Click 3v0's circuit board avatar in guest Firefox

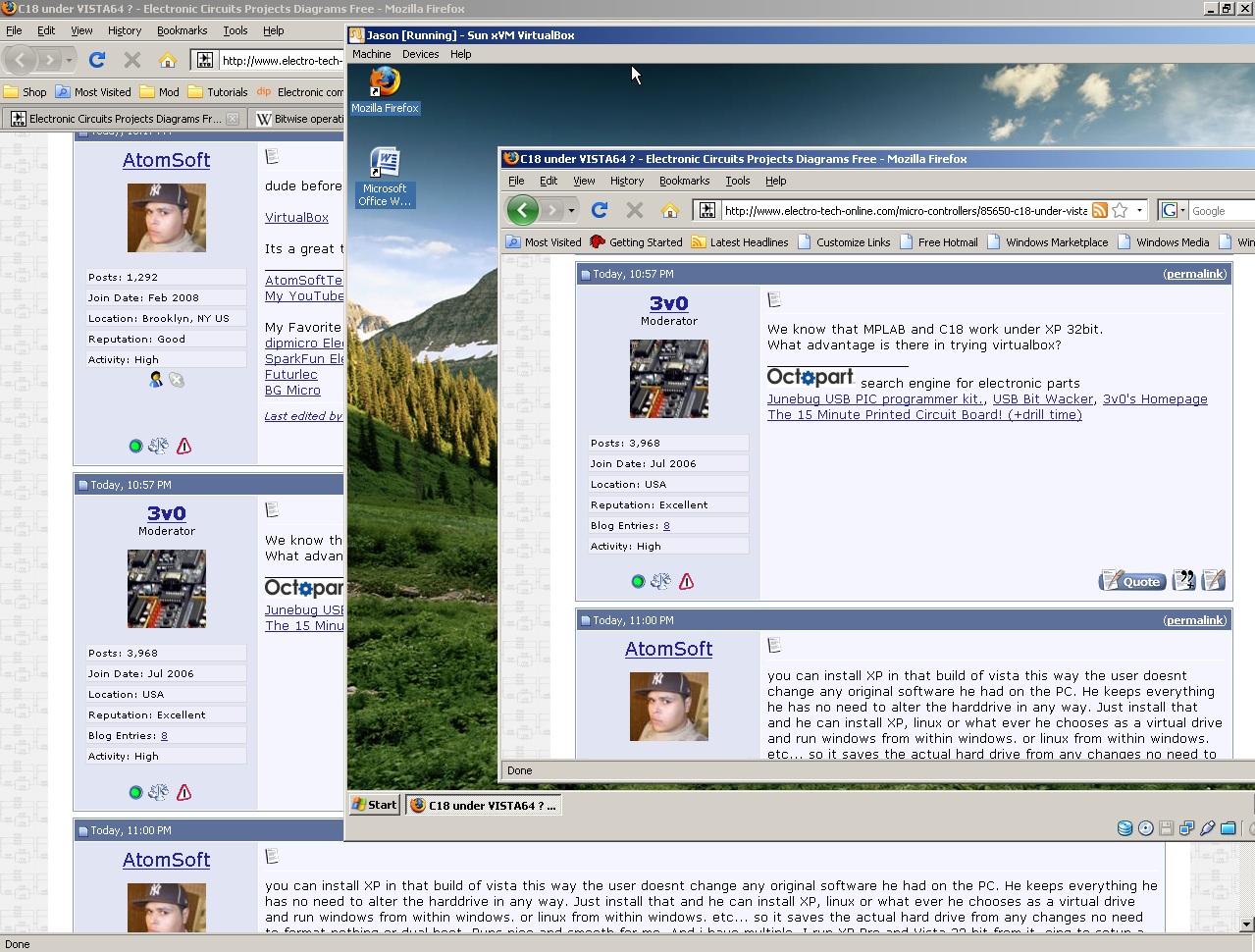pos(669,379)
